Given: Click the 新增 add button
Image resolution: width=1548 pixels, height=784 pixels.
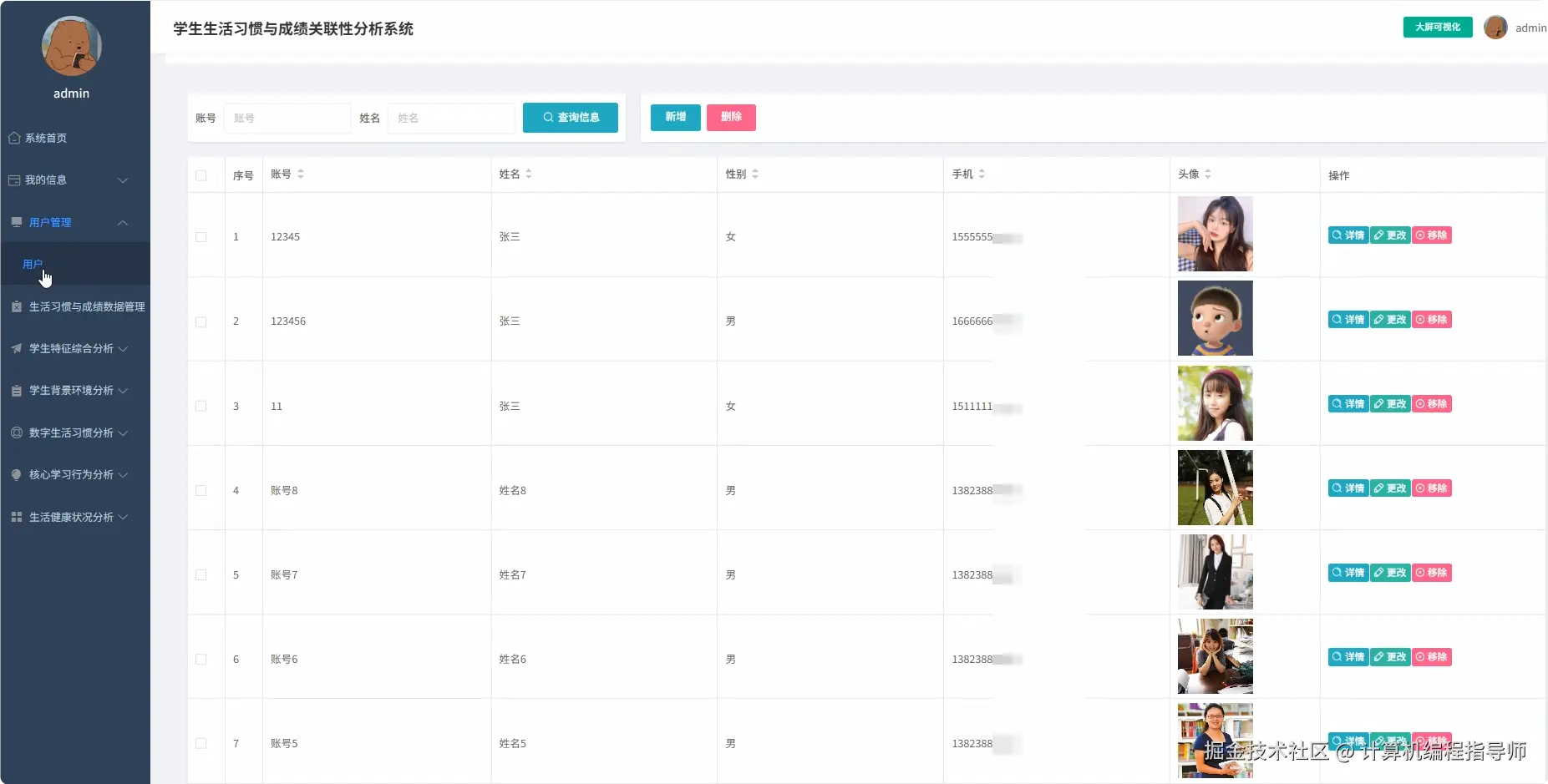Looking at the screenshot, I should [675, 118].
